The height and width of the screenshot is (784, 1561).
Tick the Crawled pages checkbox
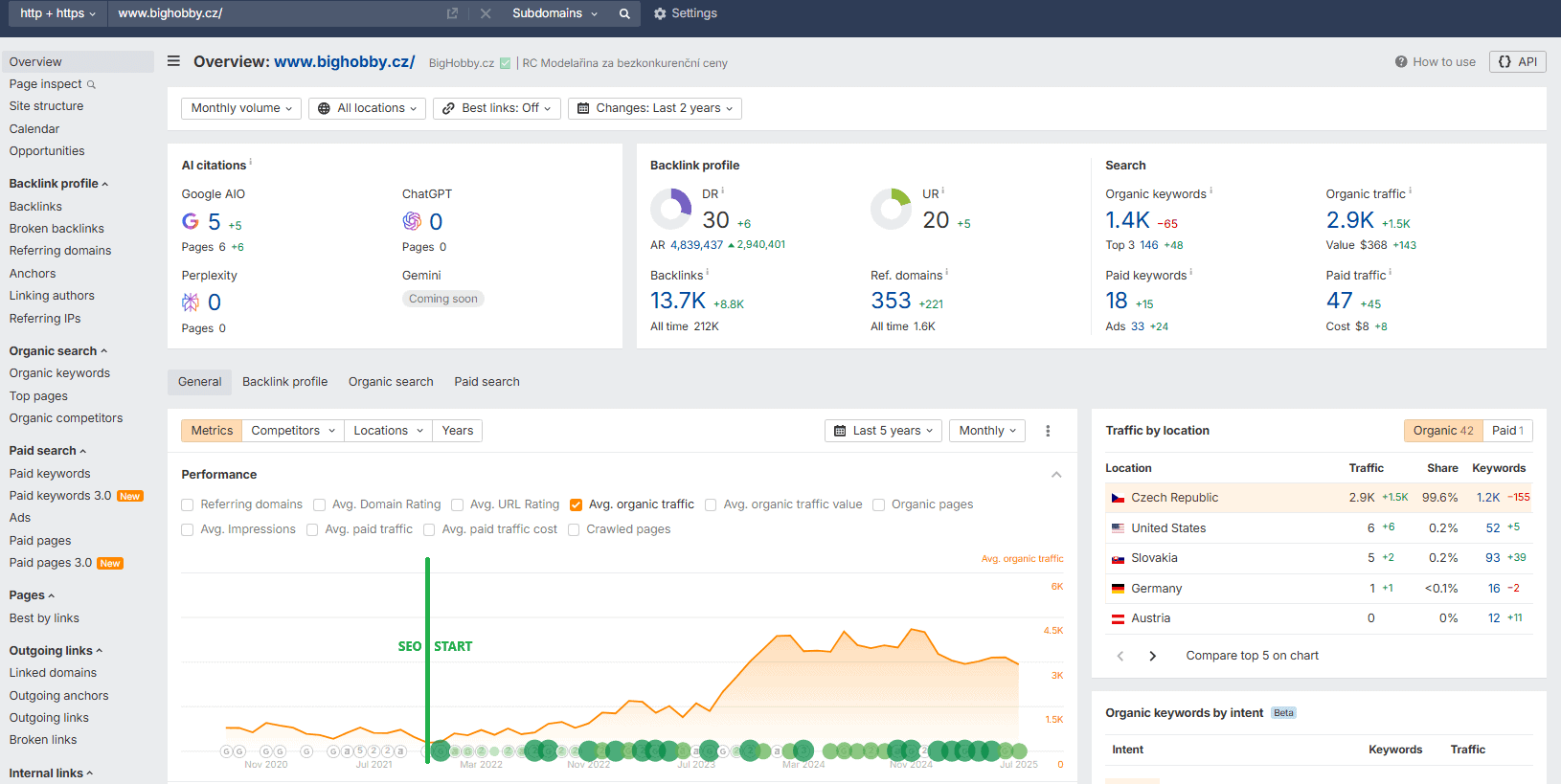574,529
